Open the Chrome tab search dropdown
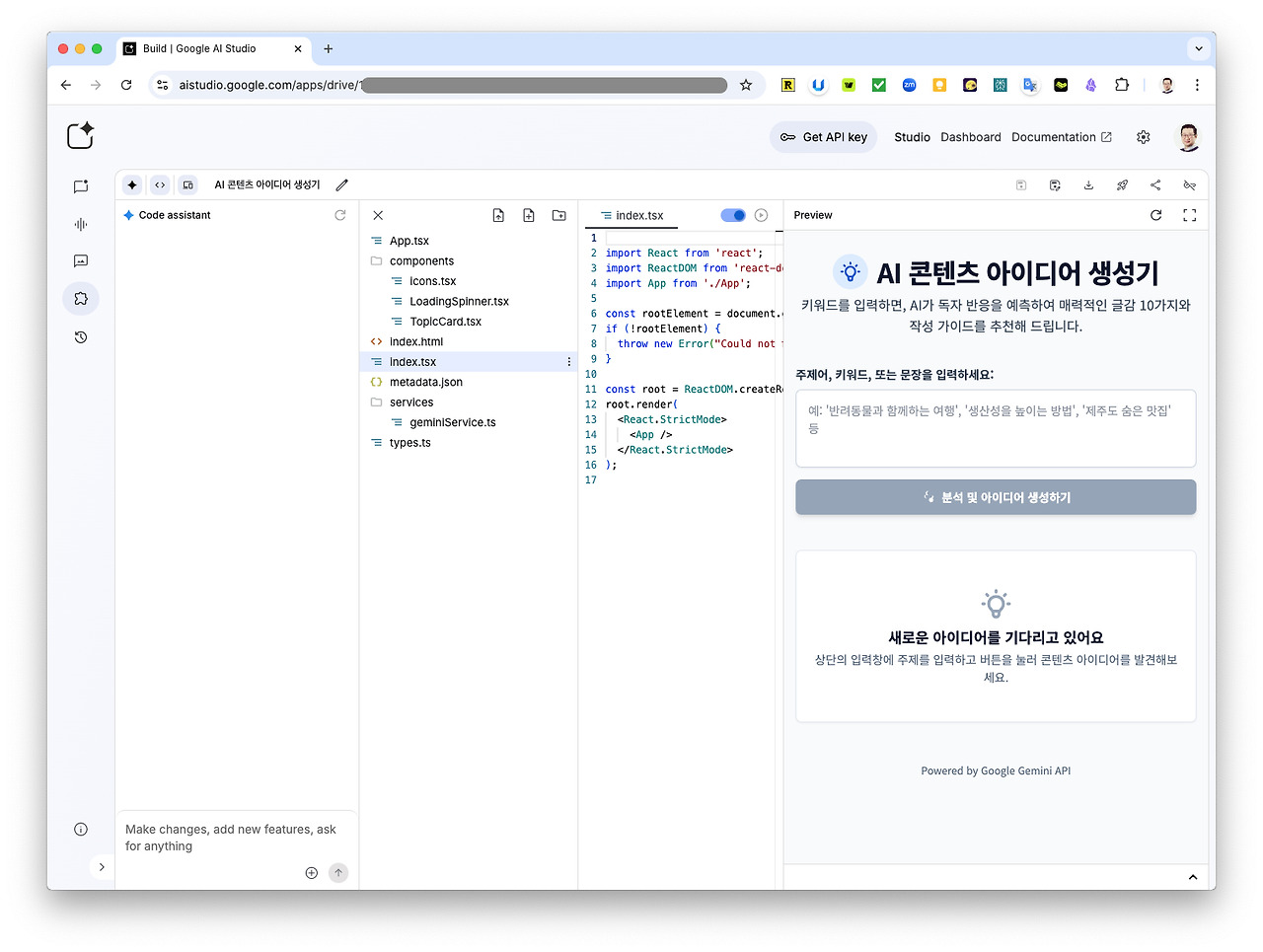Image resolution: width=1263 pixels, height=952 pixels. (1199, 48)
